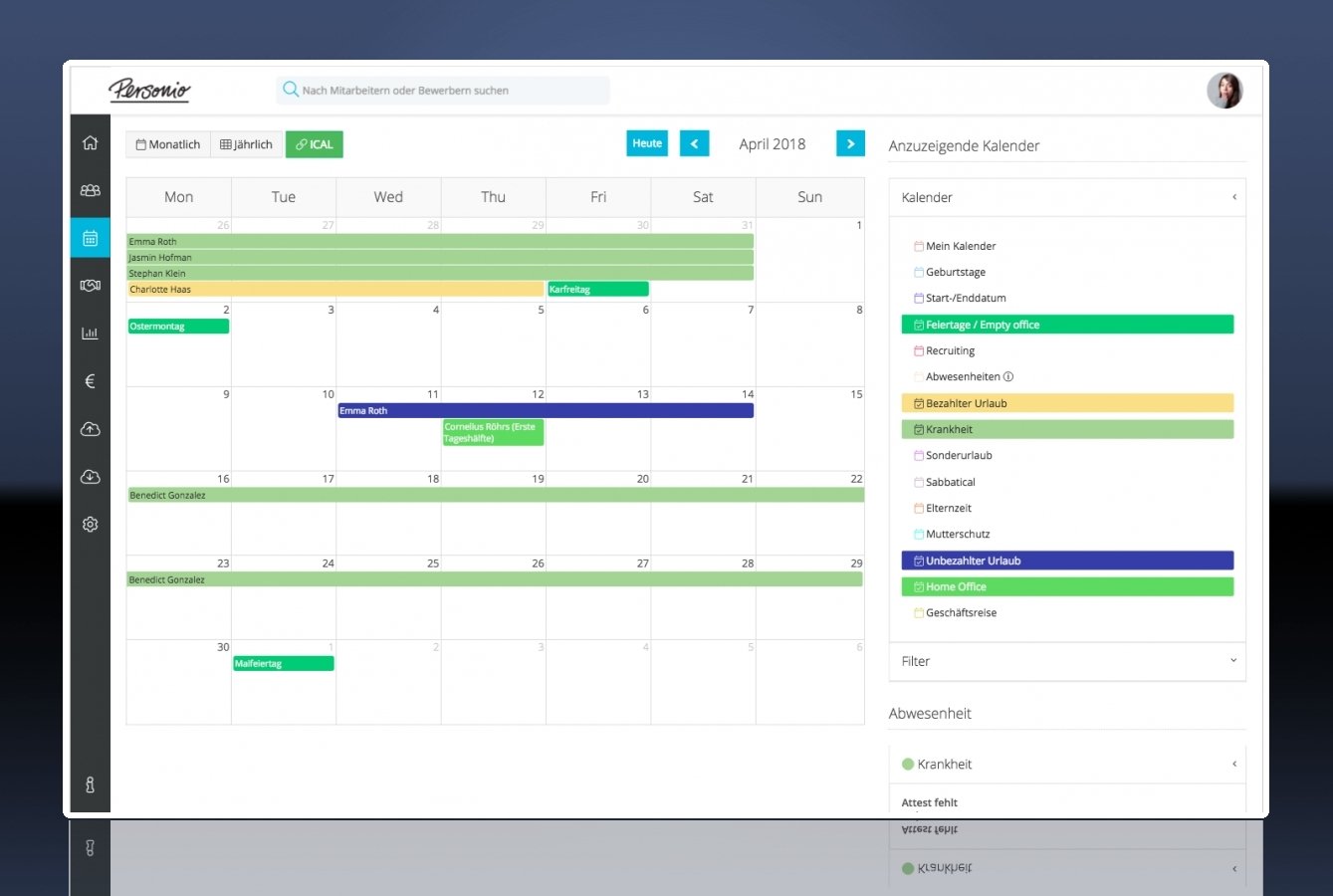1333x896 pixels.
Task: Open Reports via the bar chart icon
Action: 90,333
